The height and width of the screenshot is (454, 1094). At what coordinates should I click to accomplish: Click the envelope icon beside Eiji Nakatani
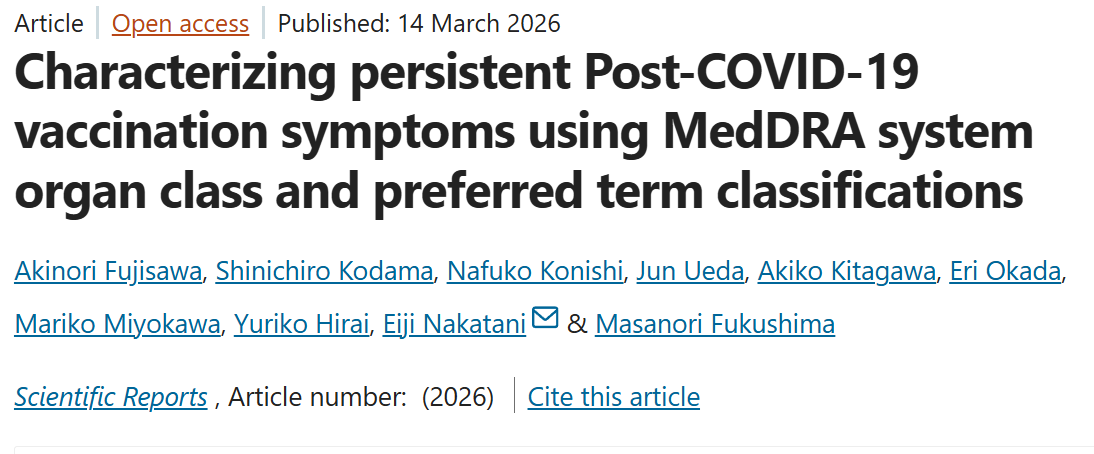coord(545,319)
